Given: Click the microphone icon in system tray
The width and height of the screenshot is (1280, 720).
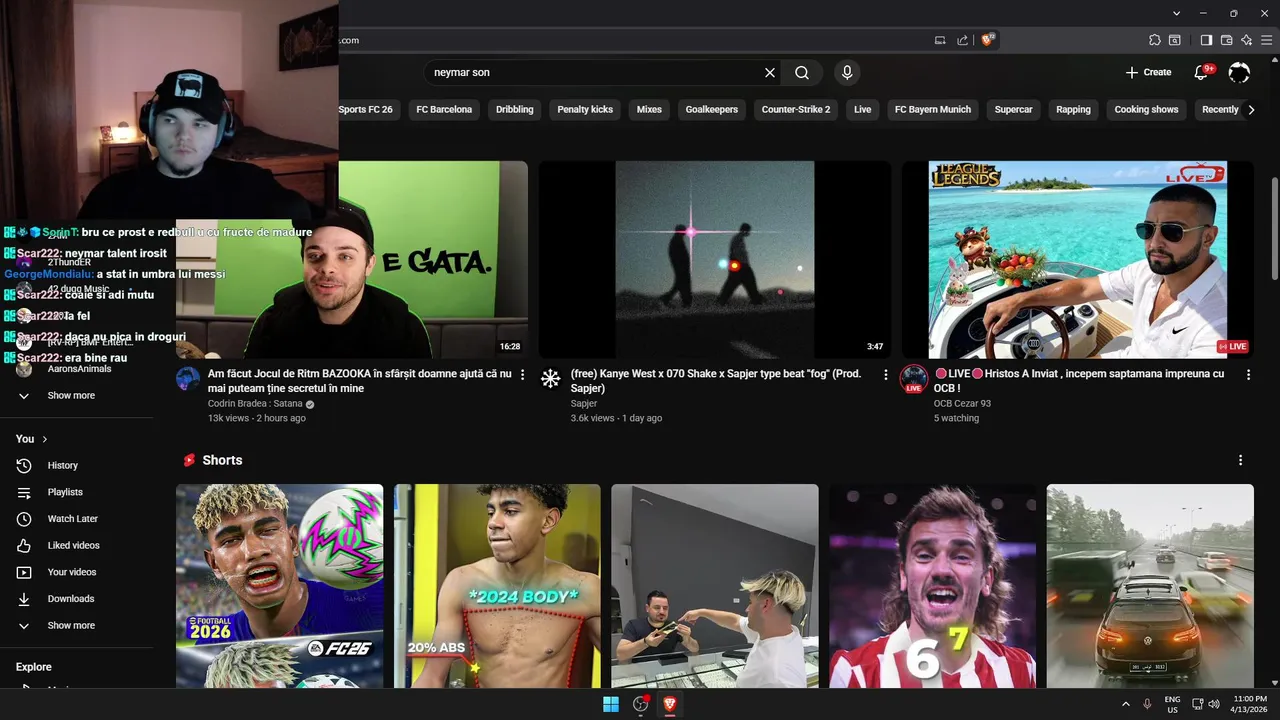Looking at the screenshot, I should 1147,704.
